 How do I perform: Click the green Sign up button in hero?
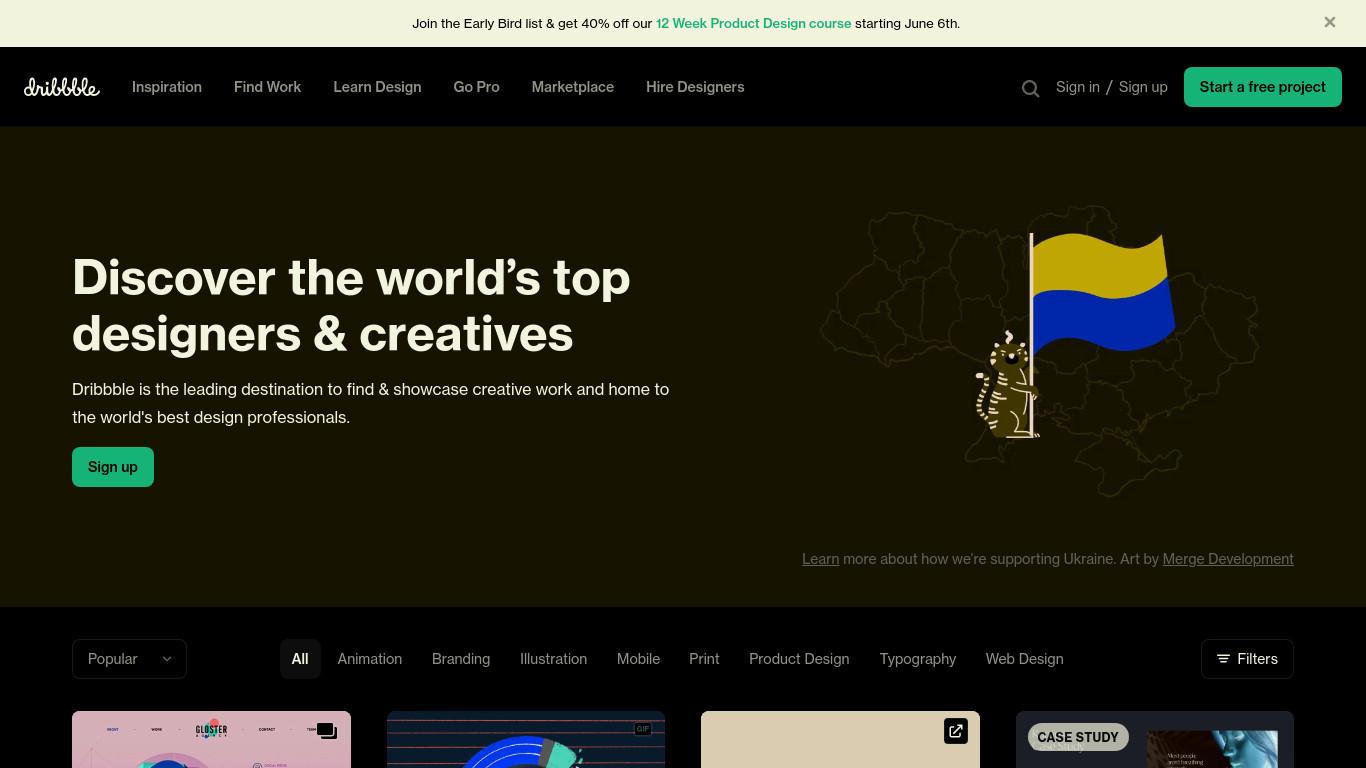(113, 467)
